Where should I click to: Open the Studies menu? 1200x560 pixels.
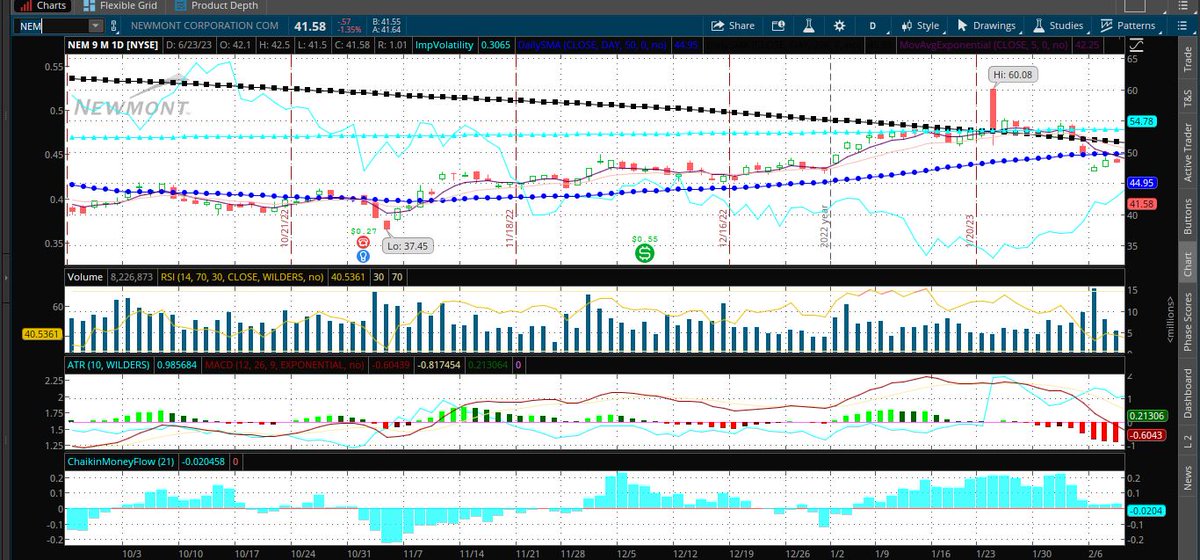1060,25
